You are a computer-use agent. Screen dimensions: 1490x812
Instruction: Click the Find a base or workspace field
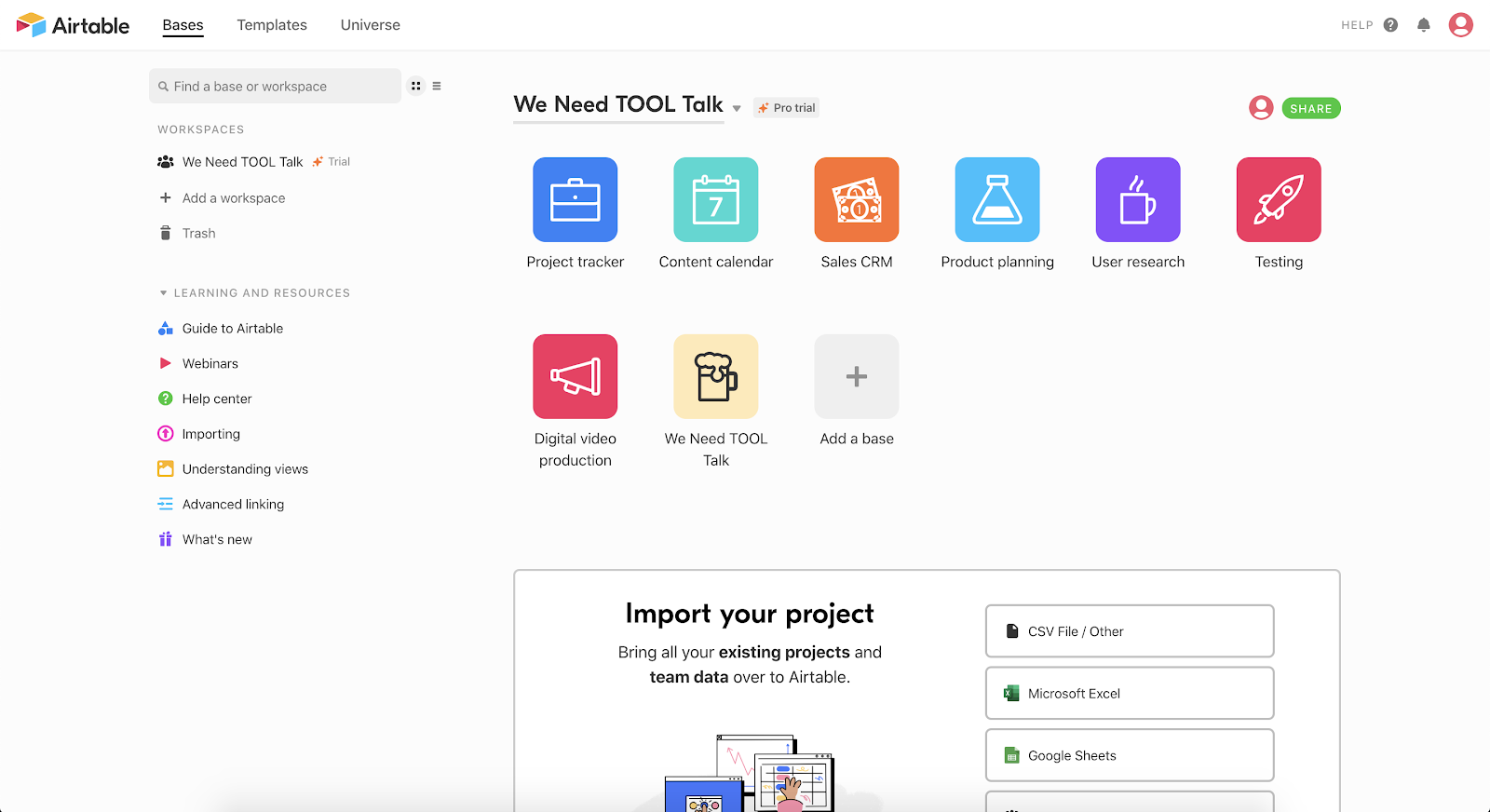pyautogui.click(x=275, y=86)
